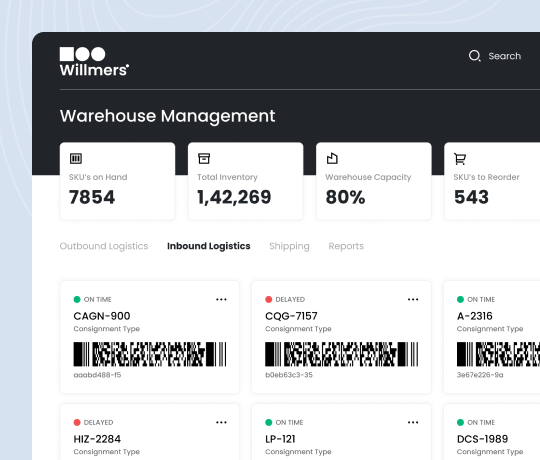Click green status dot on DCS-1989

(460, 422)
